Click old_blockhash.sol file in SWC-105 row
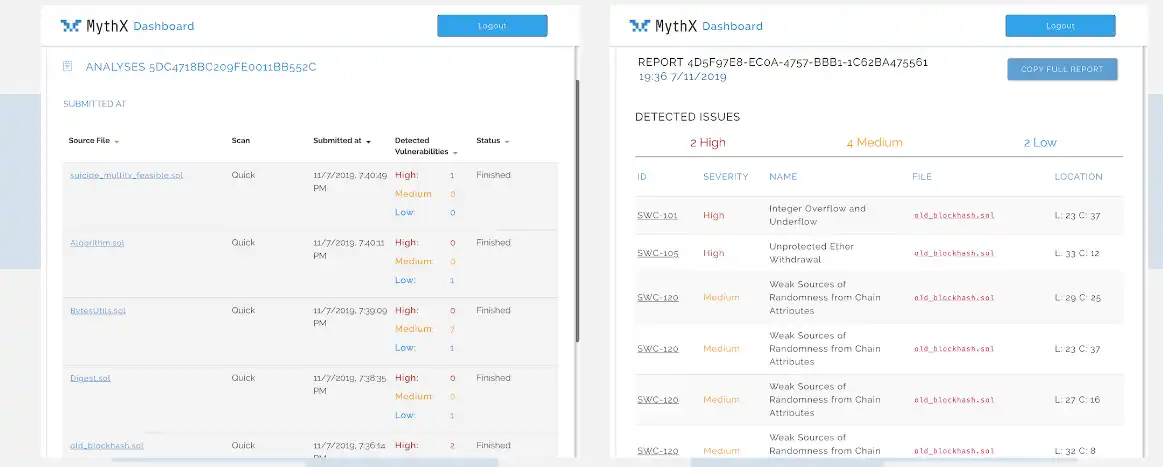Viewport: 1163px width, 467px height. 954,254
